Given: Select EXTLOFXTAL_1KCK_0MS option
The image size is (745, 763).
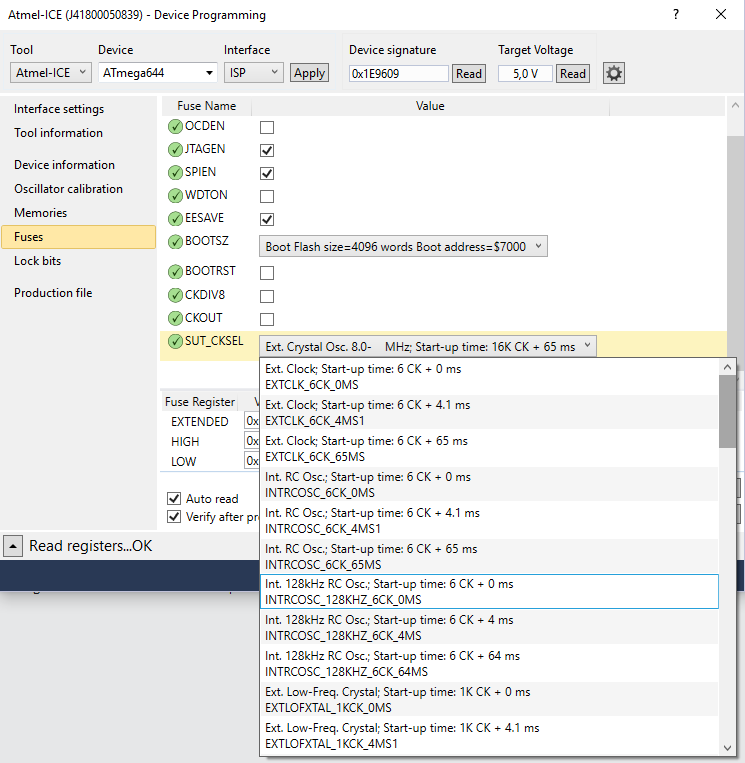Looking at the screenshot, I should [490, 699].
